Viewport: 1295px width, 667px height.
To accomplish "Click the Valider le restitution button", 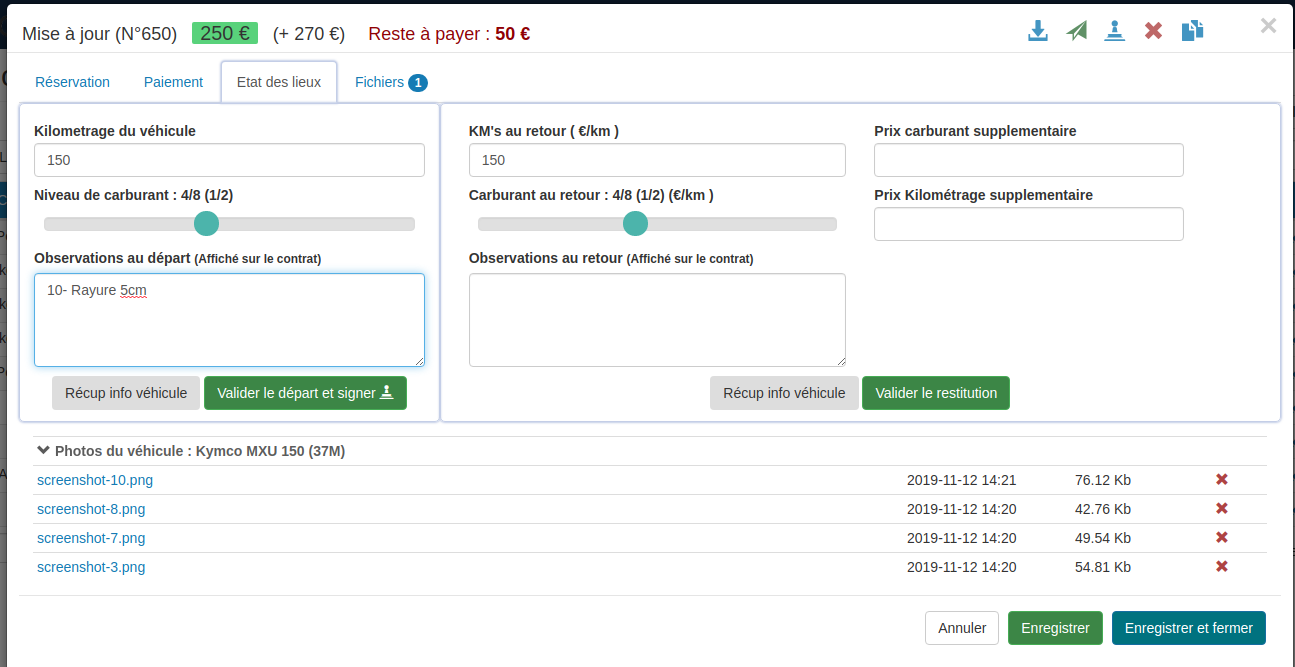I will [x=936, y=393].
